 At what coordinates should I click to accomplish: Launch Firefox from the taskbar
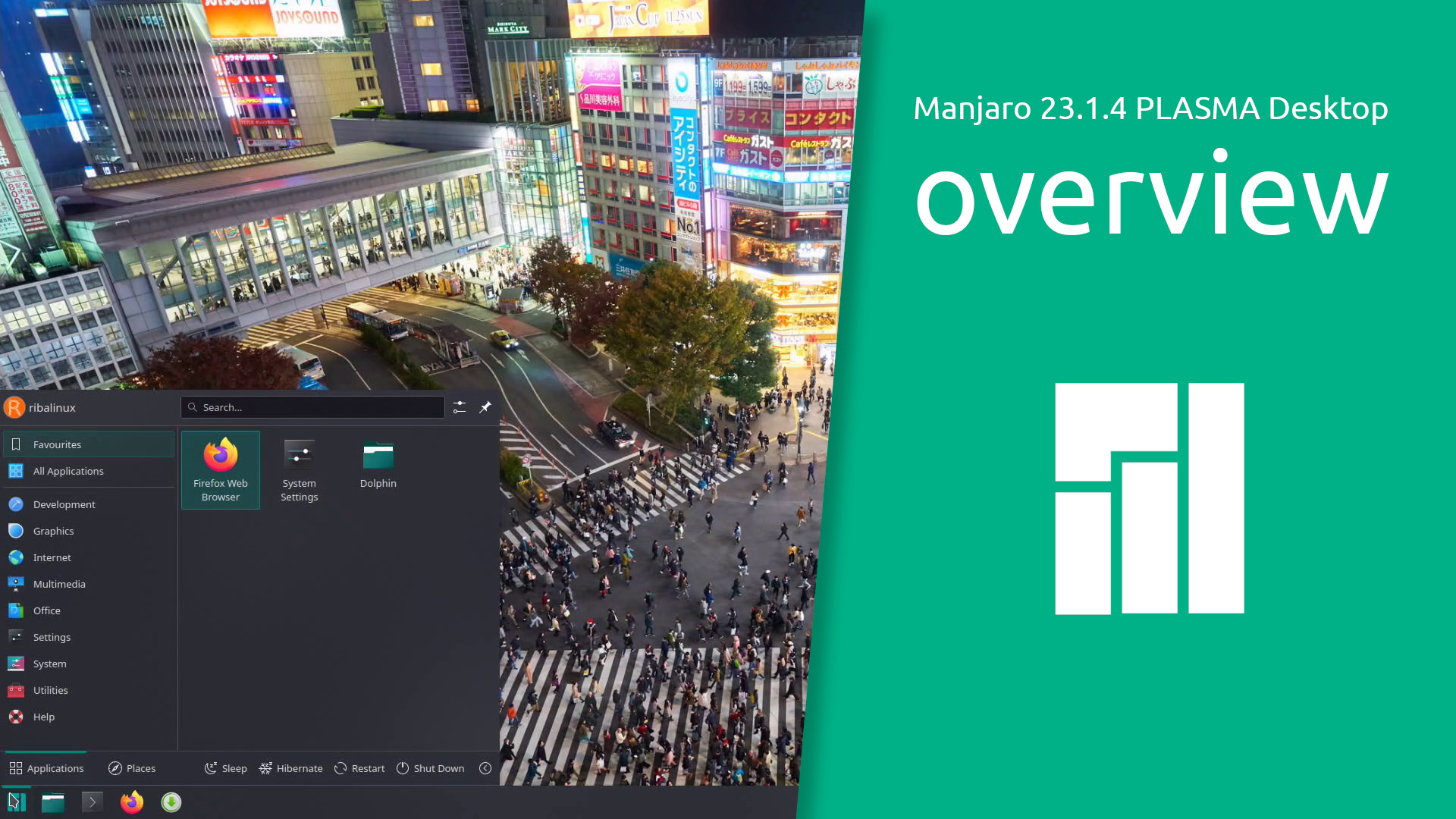click(132, 802)
